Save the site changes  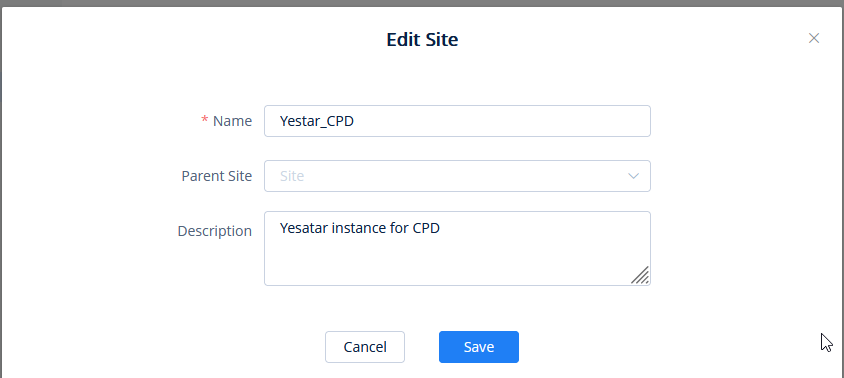coord(479,347)
